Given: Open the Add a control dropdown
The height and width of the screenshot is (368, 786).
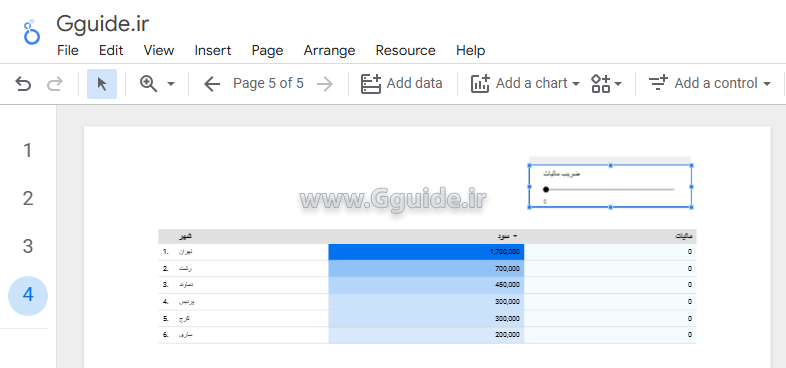Looking at the screenshot, I should point(709,83).
